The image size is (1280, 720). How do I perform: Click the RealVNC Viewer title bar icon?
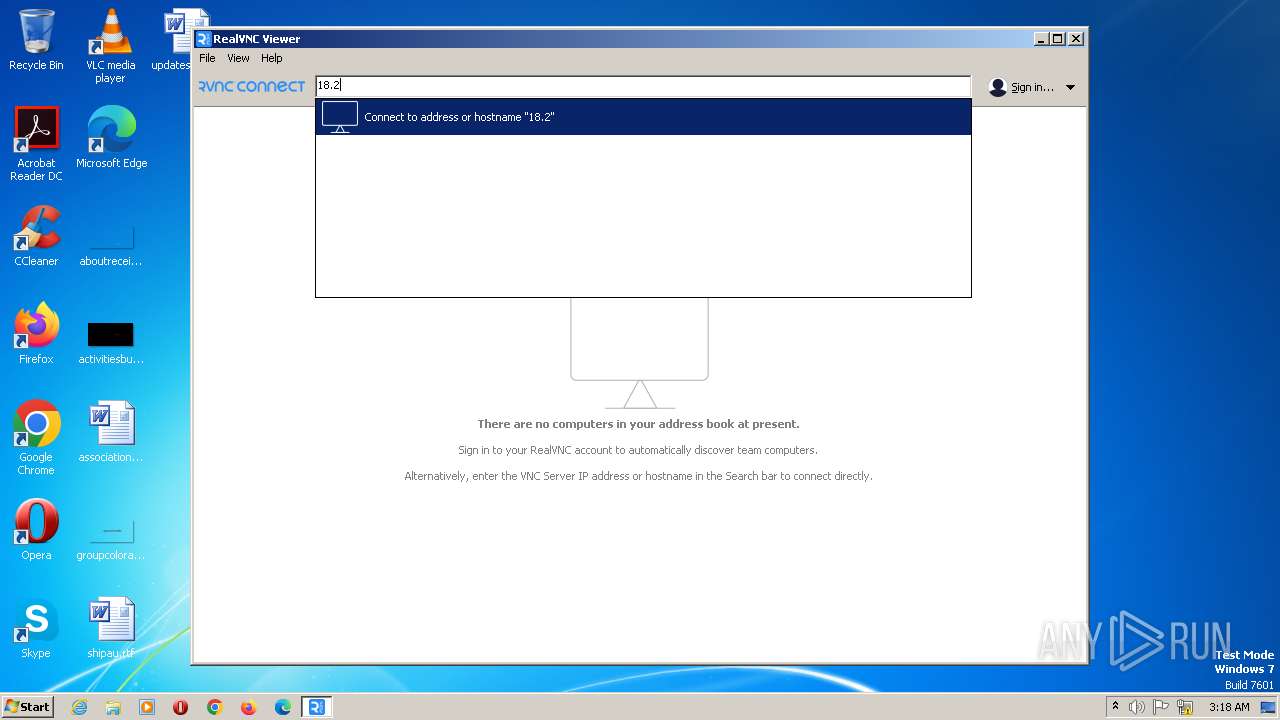[x=204, y=39]
